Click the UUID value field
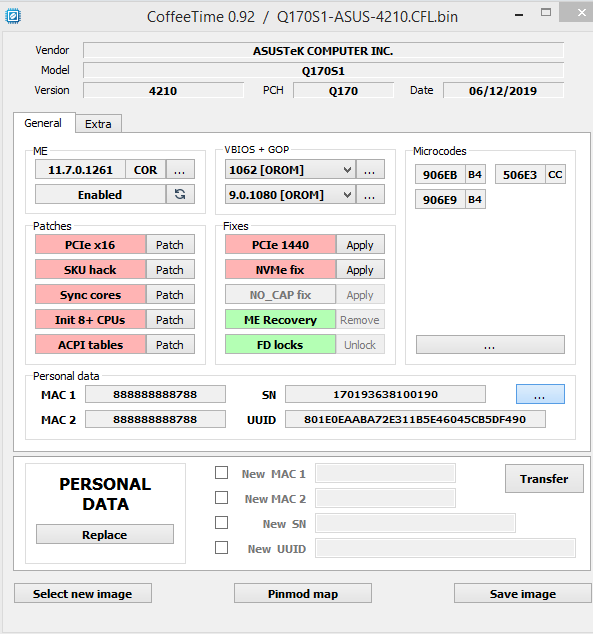This screenshot has height=634, width=593. (x=415, y=419)
